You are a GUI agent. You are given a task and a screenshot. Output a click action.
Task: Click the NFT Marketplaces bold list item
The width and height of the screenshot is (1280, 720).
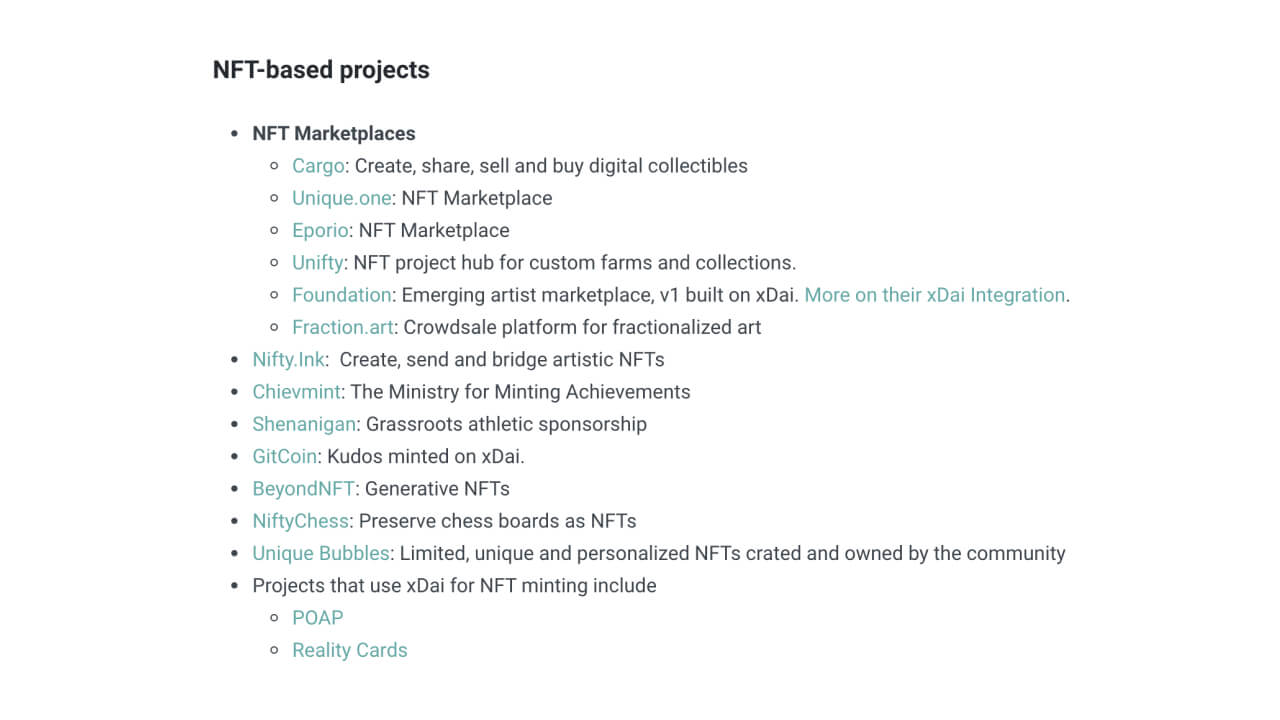(333, 133)
